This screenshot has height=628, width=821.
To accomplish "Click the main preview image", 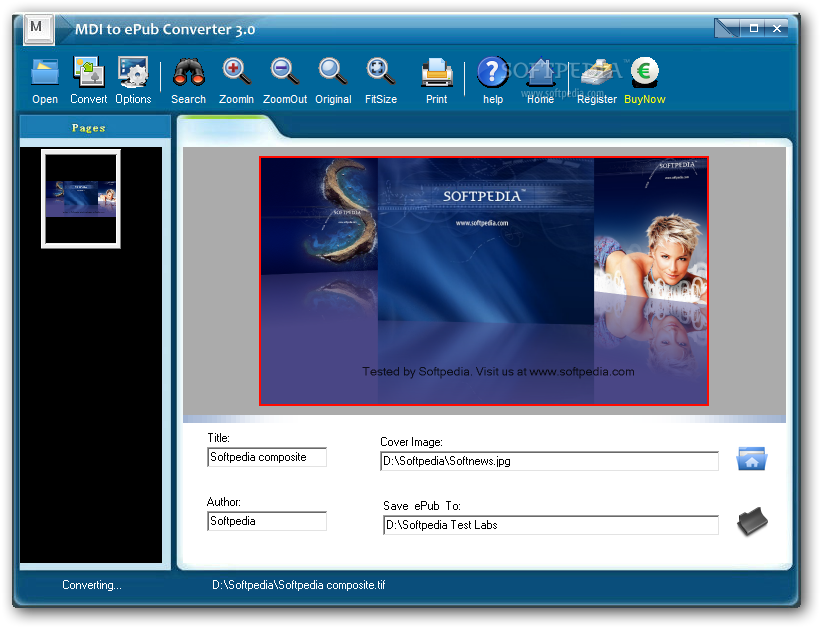I will [484, 281].
